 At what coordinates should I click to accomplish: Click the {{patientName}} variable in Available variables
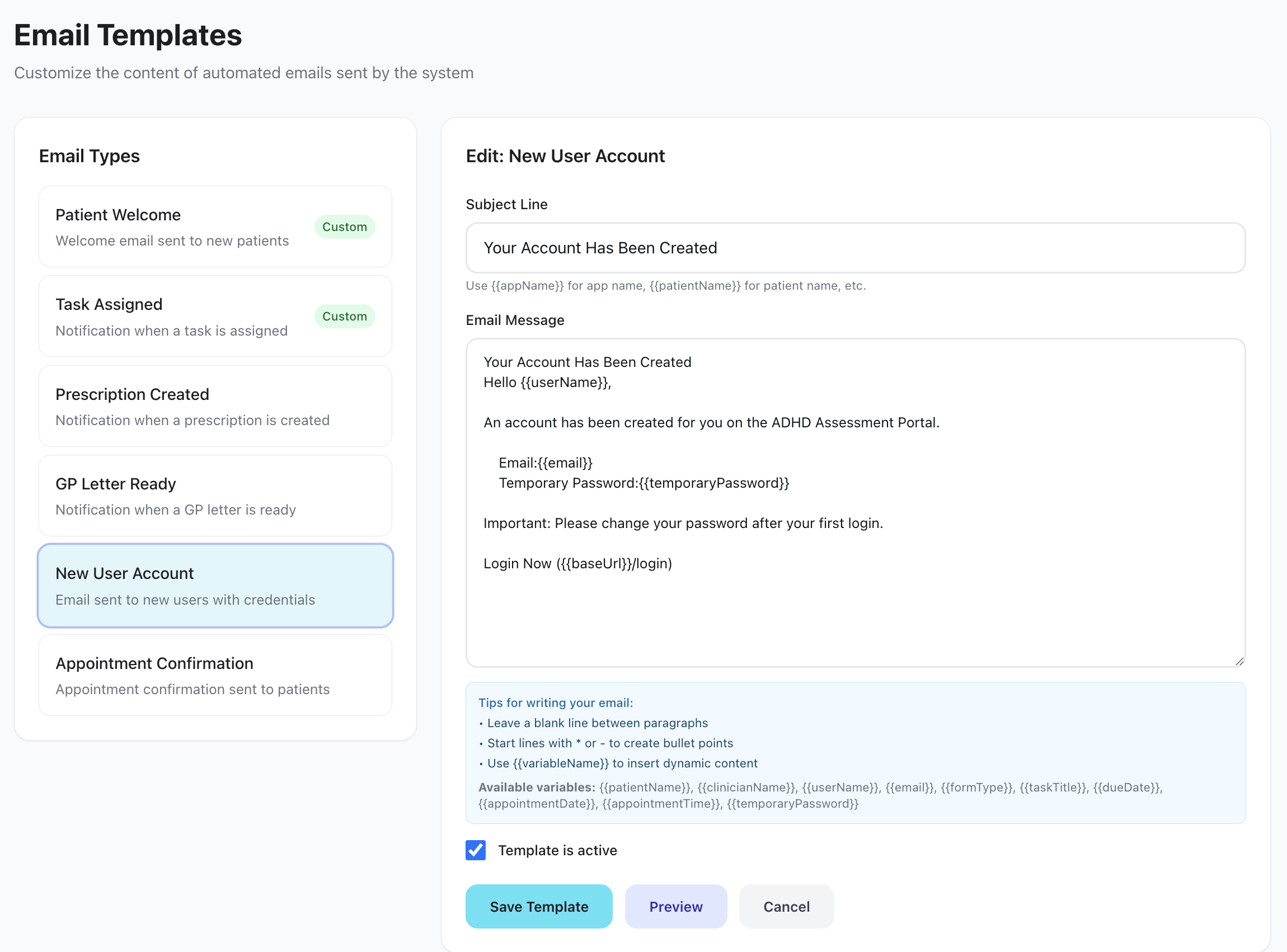pos(645,786)
